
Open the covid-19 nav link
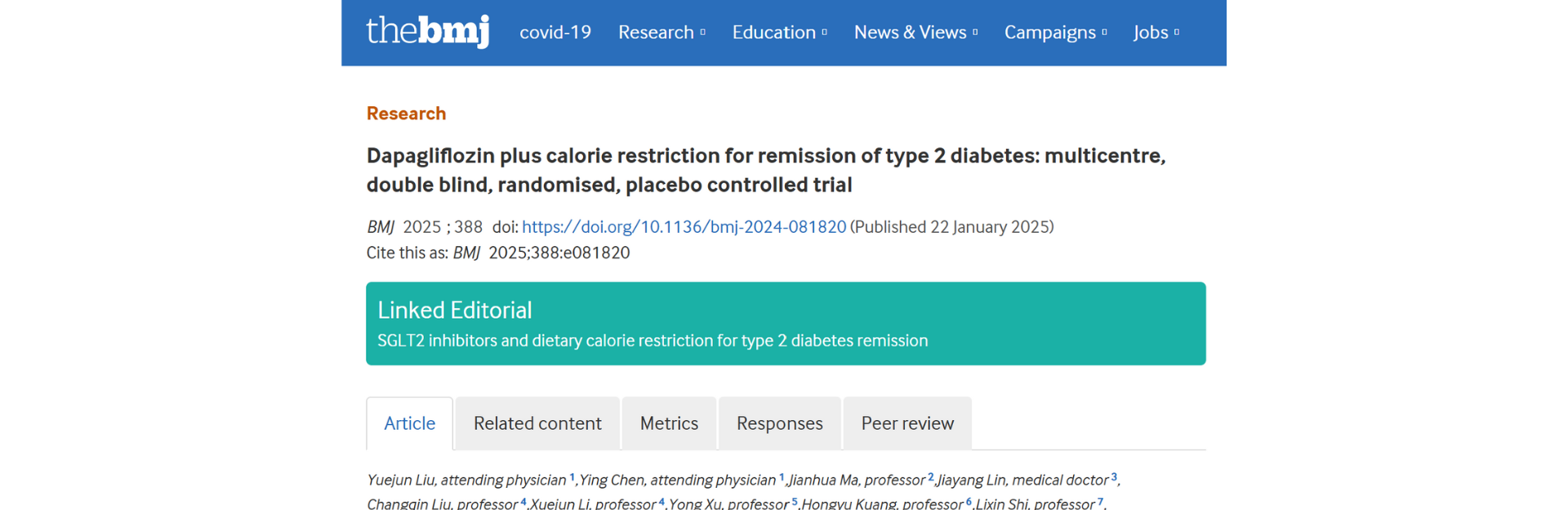click(x=555, y=32)
